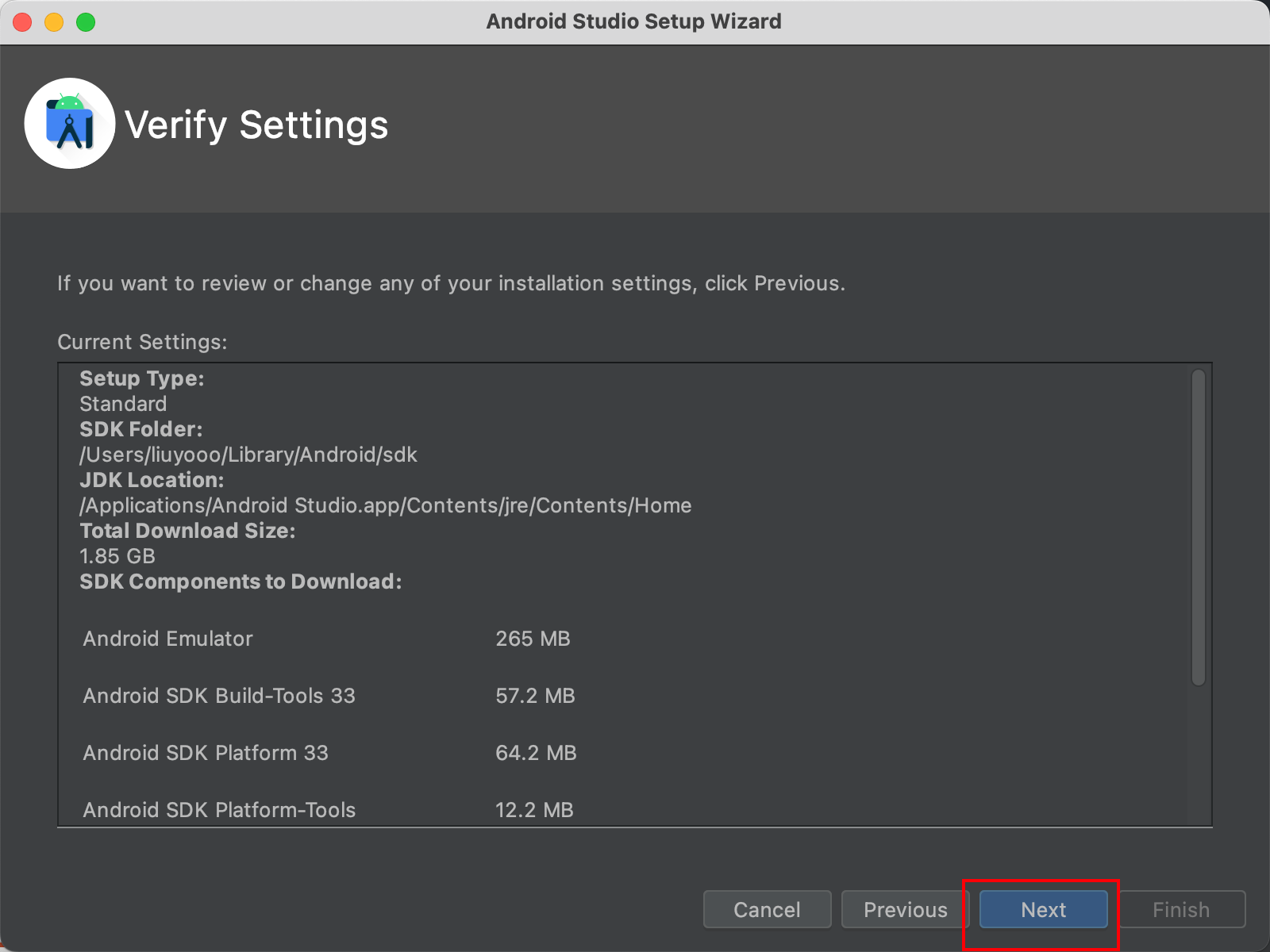Viewport: 1270px width, 952px height.
Task: Select Android SDK Build-Tools 33 row
Action: click(329, 696)
